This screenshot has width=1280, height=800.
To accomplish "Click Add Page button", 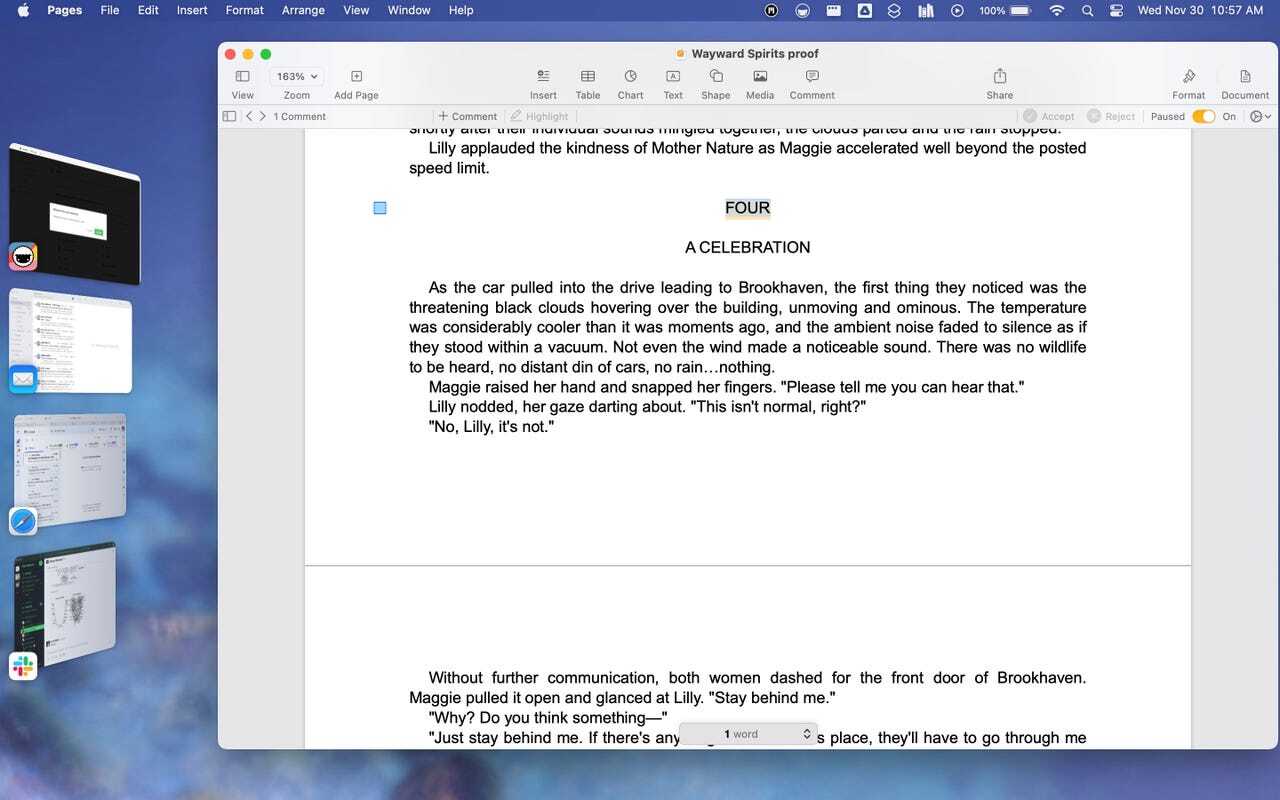I will 356,83.
